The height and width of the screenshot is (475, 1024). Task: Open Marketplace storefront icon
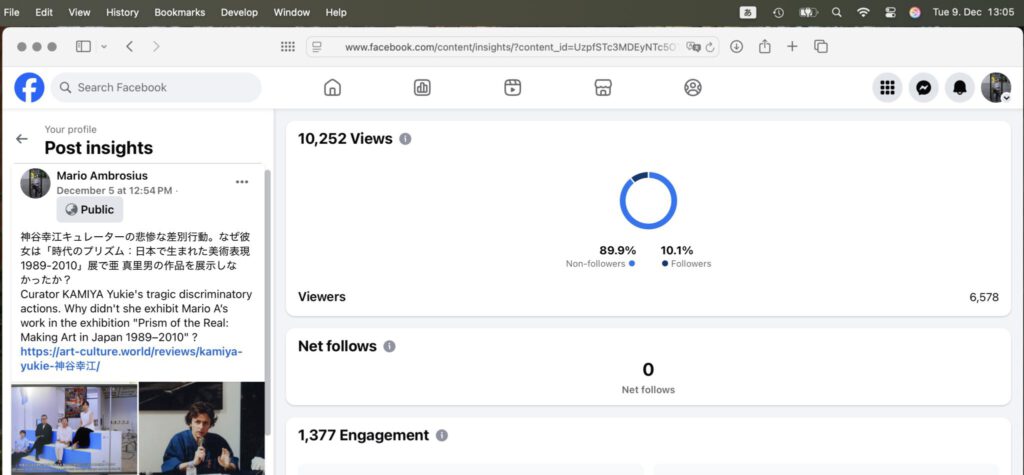pos(602,88)
